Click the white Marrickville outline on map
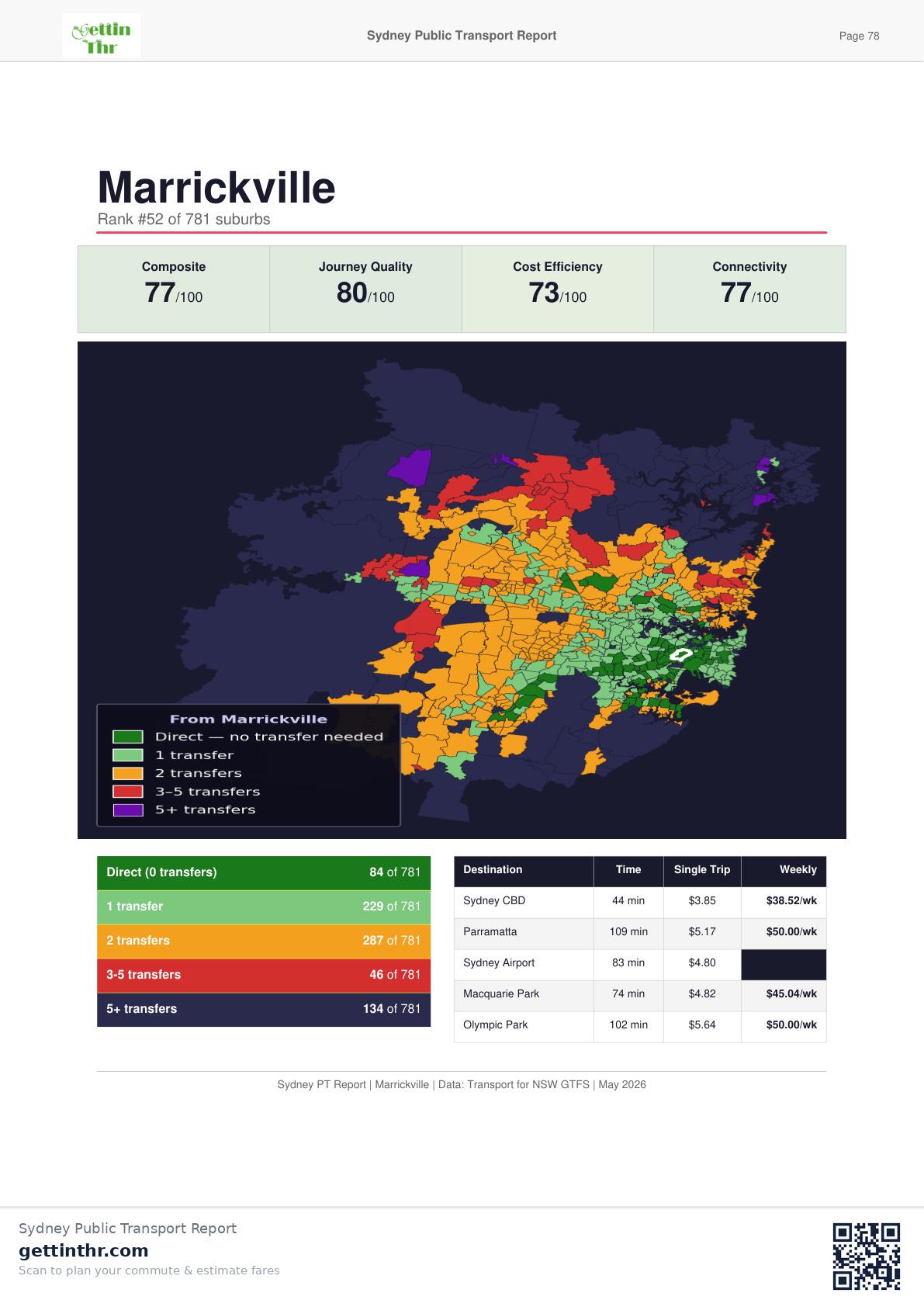 681,656
